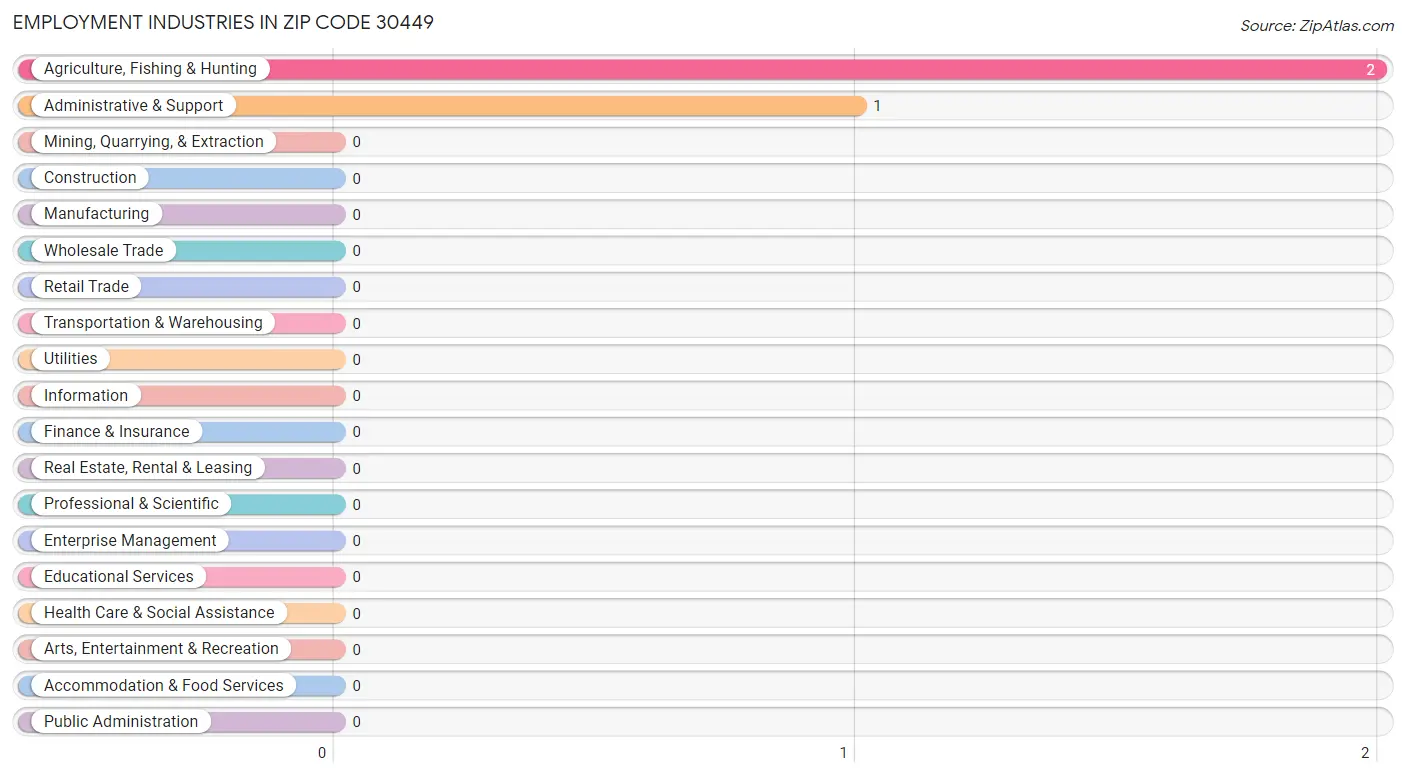
Task: Select the Information label
Action: pyautogui.click(x=86, y=395)
